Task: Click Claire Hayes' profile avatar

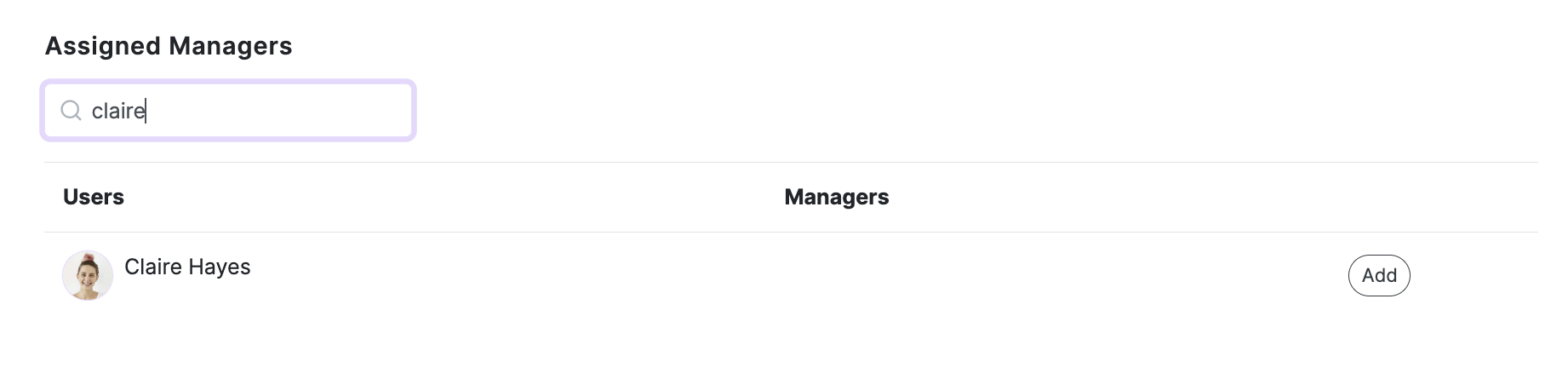Action: pos(88,275)
